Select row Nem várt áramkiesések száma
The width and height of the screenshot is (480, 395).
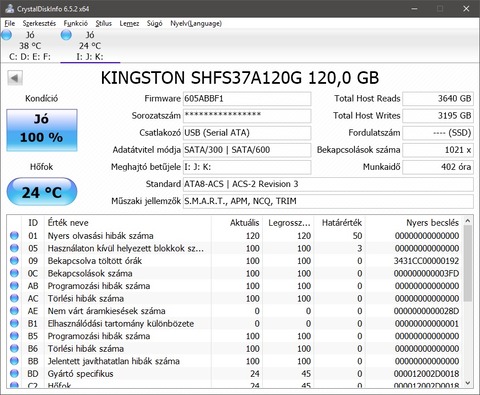[235, 311]
